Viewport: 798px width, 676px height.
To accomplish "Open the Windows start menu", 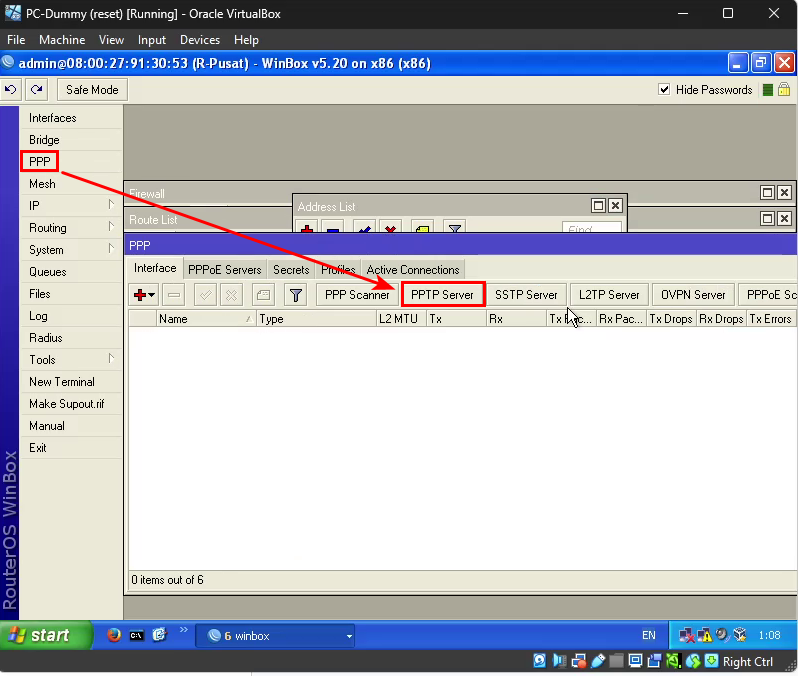I will [x=47, y=635].
